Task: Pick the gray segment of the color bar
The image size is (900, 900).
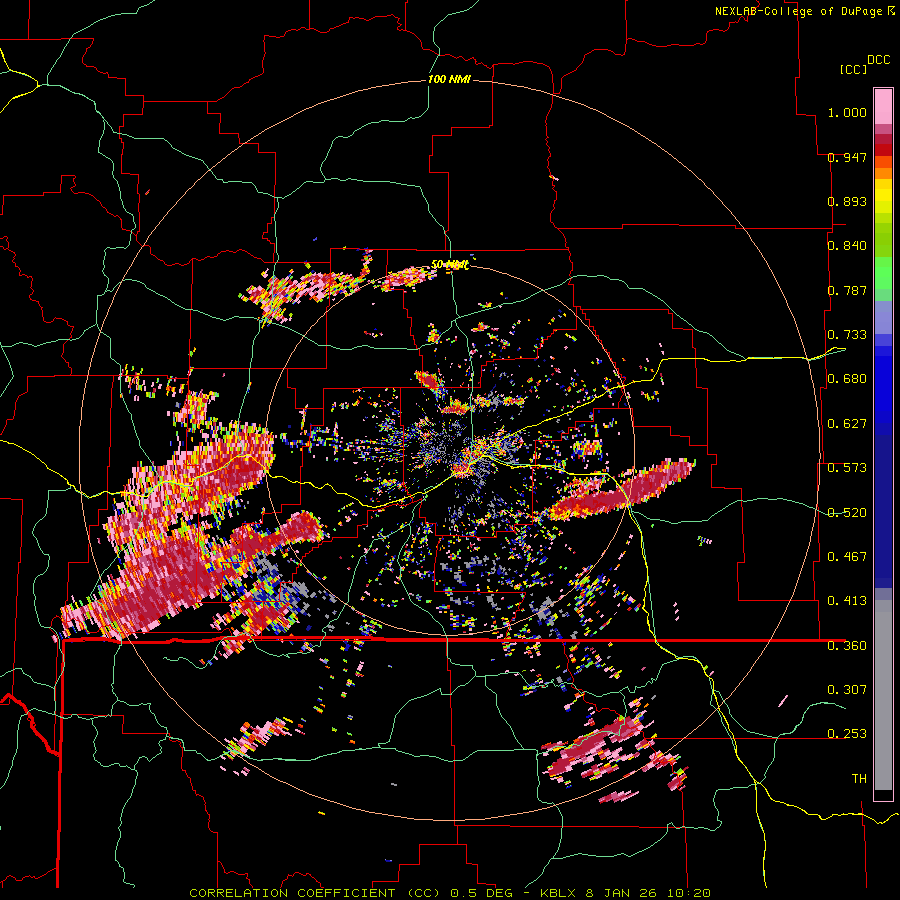Action: point(883,695)
